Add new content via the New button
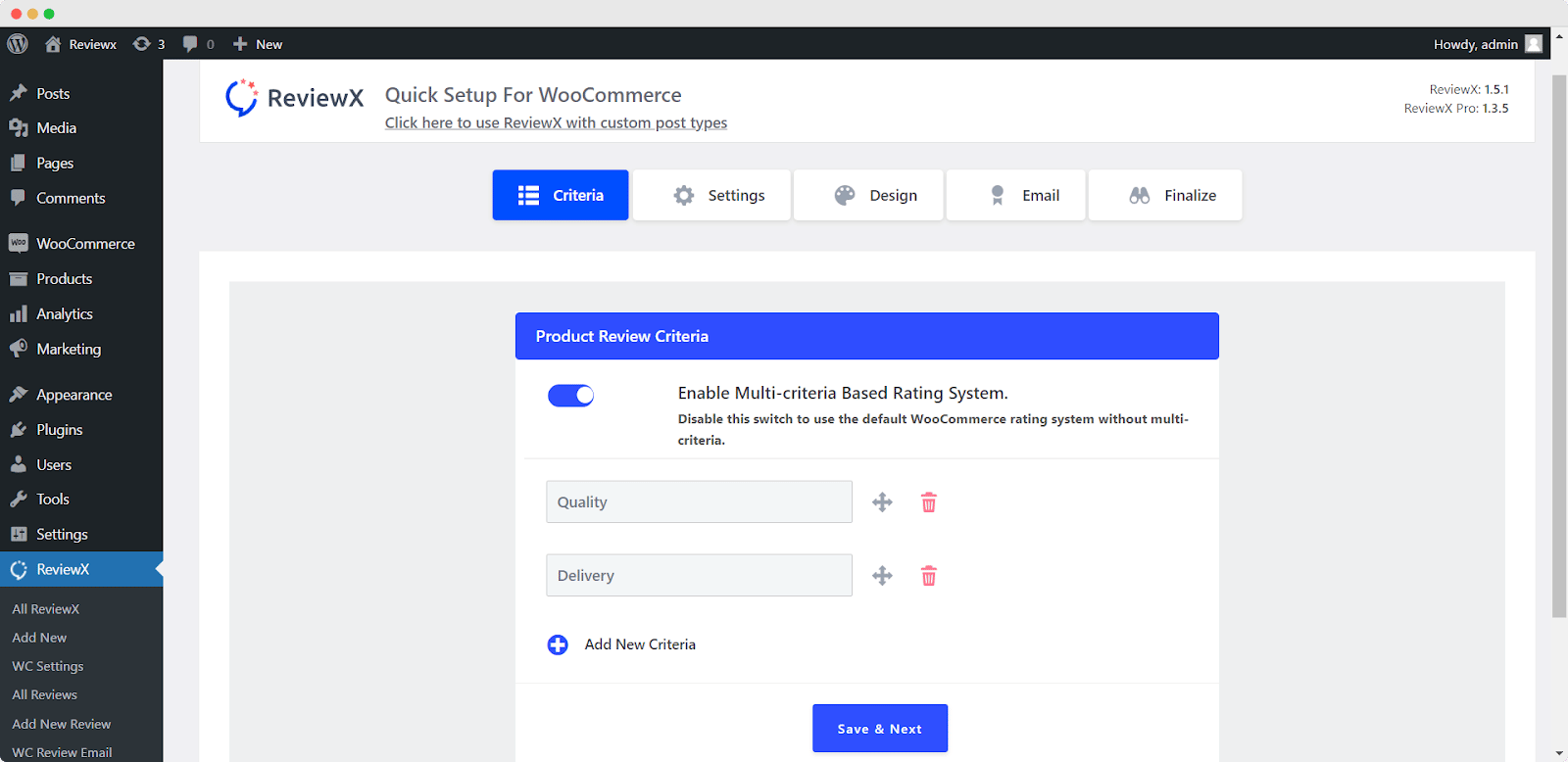The width and height of the screenshot is (1568, 762). point(258,44)
